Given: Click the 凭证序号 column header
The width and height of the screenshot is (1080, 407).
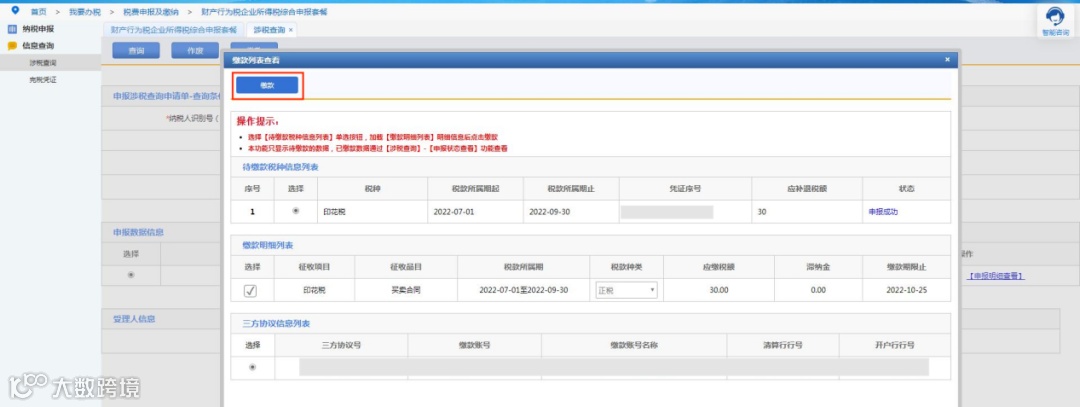Looking at the screenshot, I should point(685,189).
